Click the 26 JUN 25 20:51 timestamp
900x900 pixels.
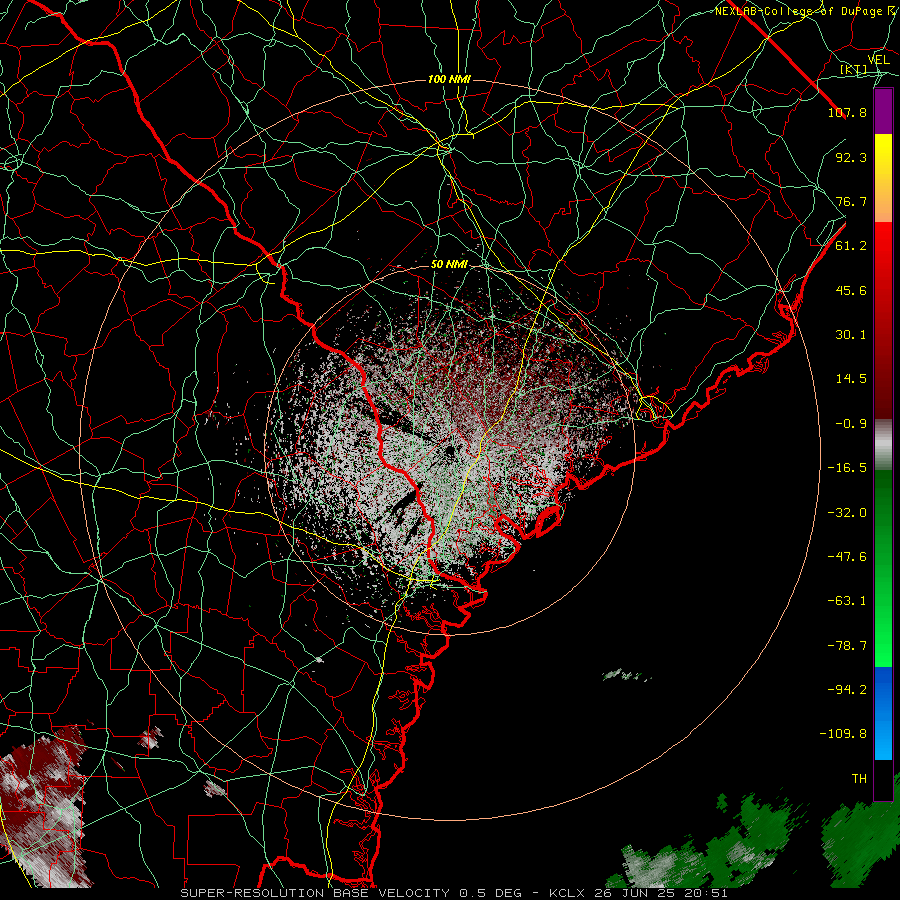click(662, 893)
